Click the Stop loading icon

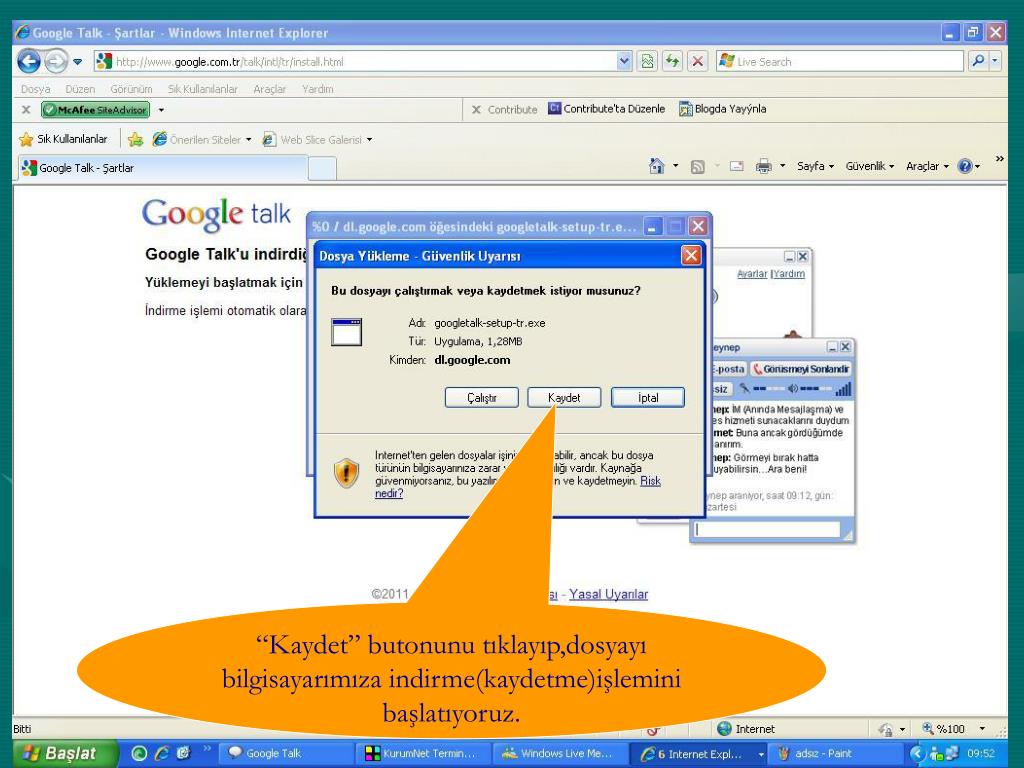click(697, 62)
